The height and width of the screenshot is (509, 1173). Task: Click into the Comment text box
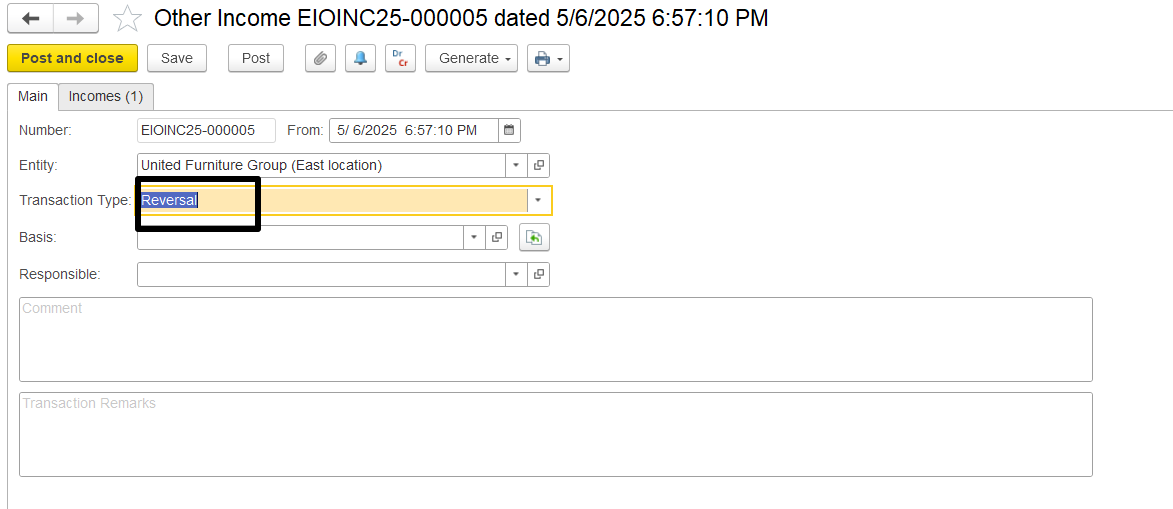(556, 340)
